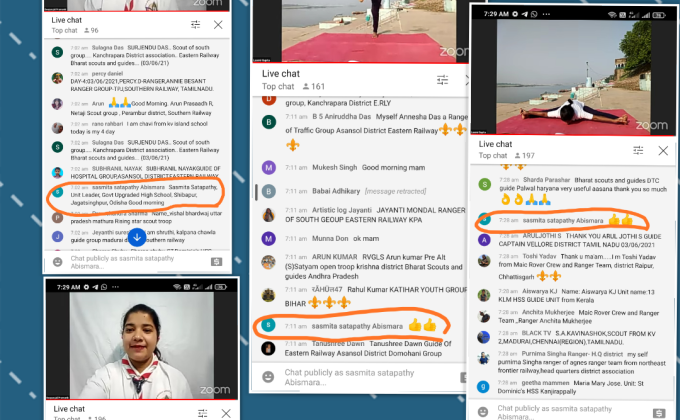Click the chat input in the 96-viewer panel

(120, 261)
